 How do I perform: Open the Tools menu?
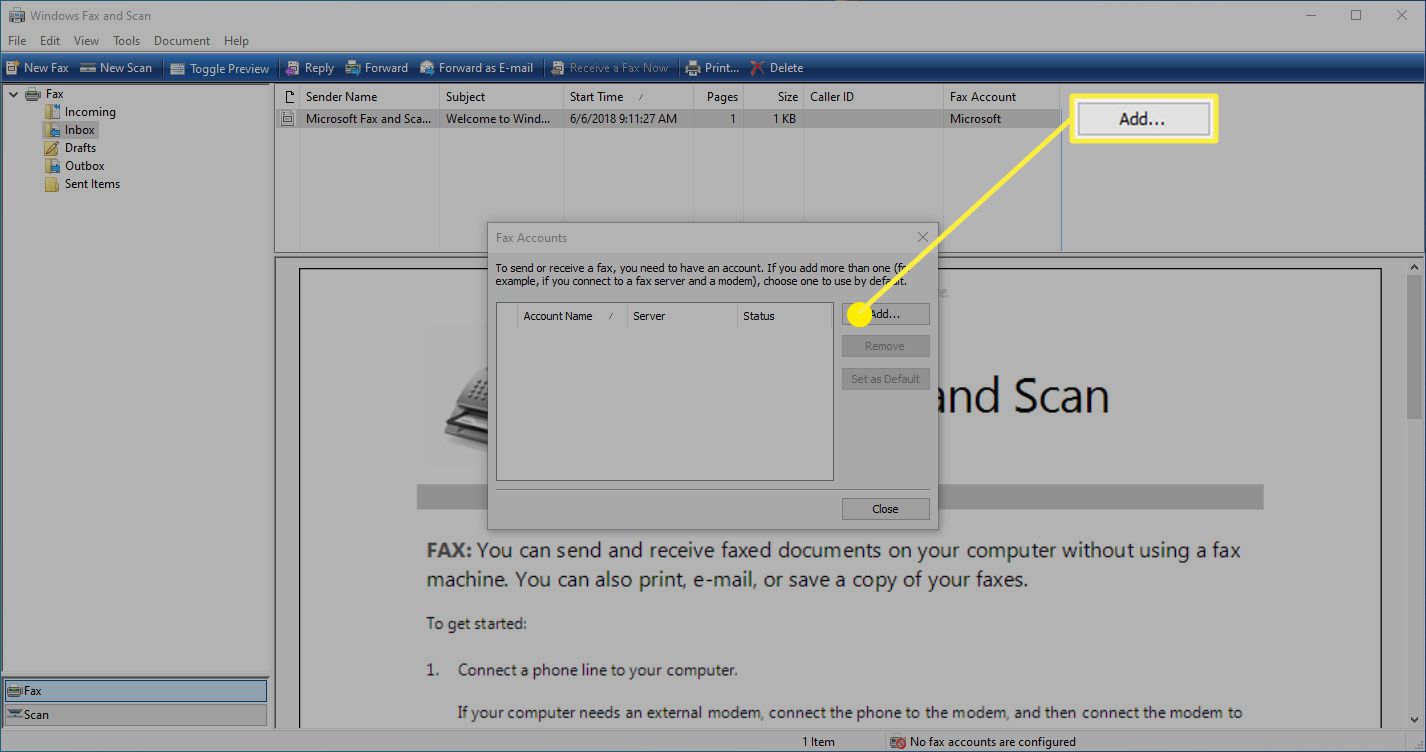(126, 41)
